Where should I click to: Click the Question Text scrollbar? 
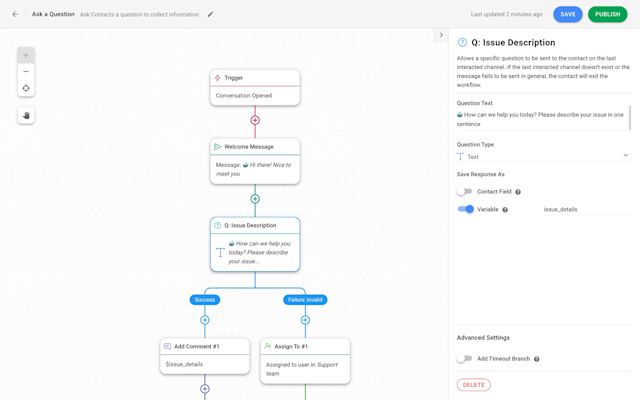point(630,118)
